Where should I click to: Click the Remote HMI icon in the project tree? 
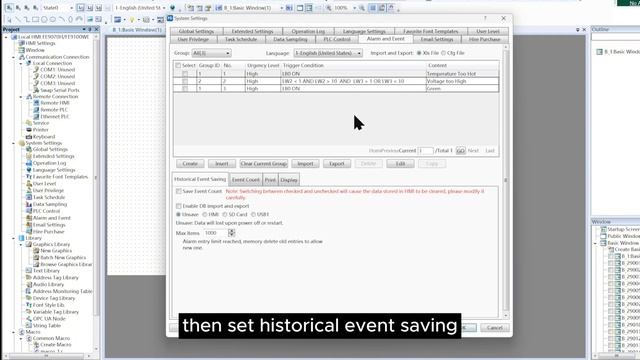click(x=36, y=103)
